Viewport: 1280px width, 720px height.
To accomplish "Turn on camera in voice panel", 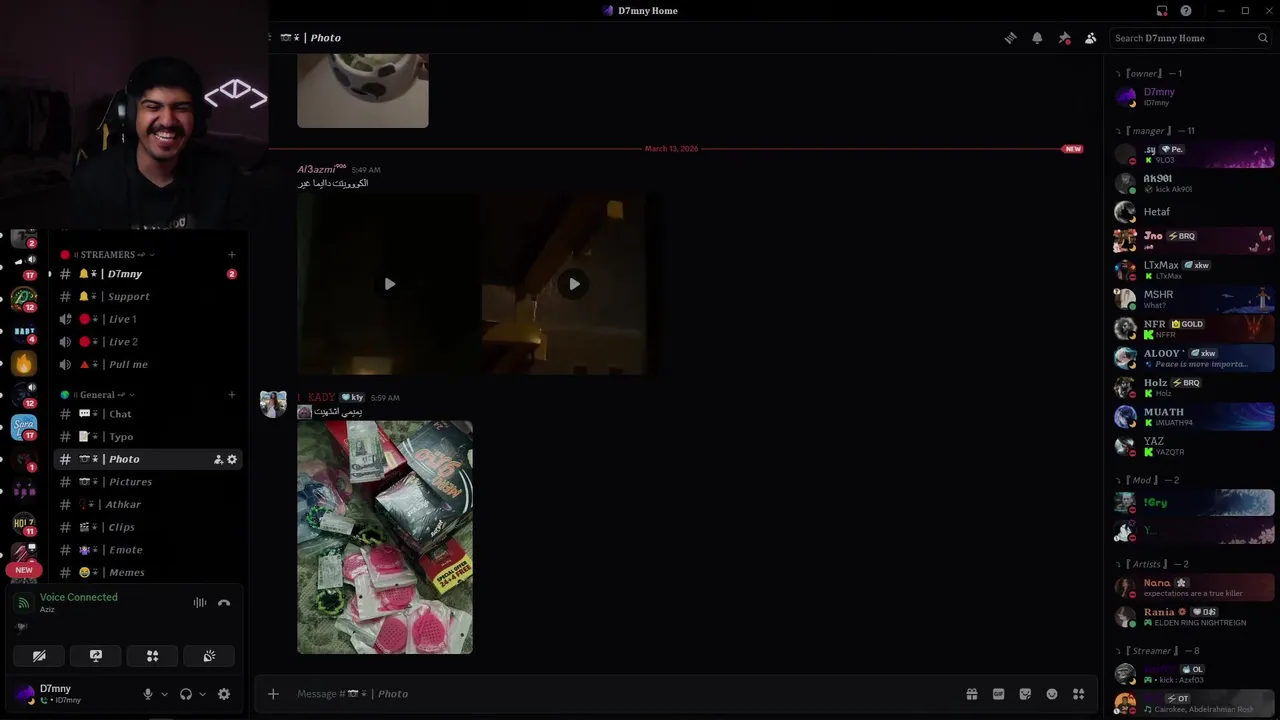I will click(39, 656).
